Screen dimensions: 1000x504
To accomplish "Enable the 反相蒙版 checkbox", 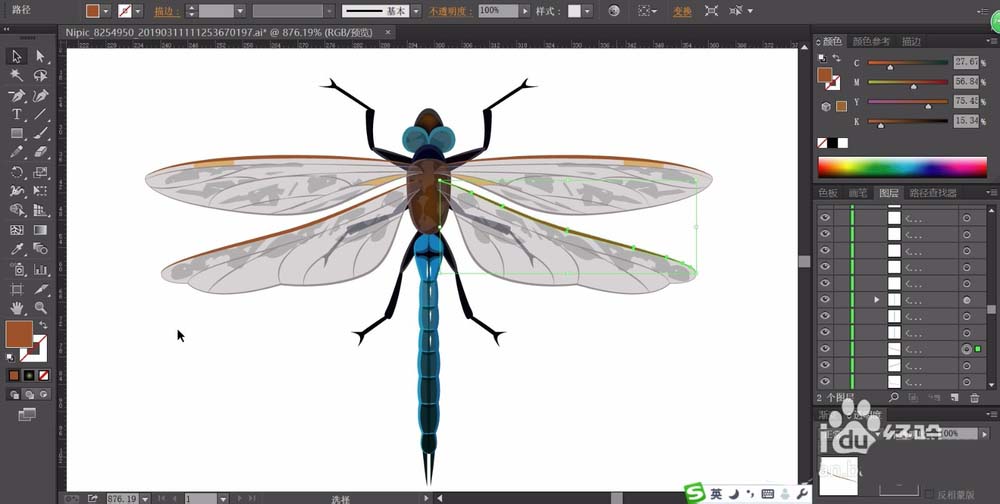I will click(x=930, y=494).
